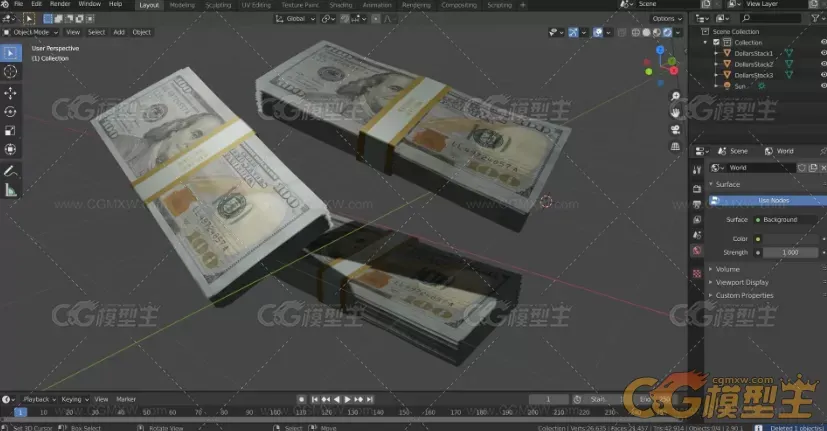Switch to solid viewport shading
The height and width of the screenshot is (431, 827).
(646, 33)
